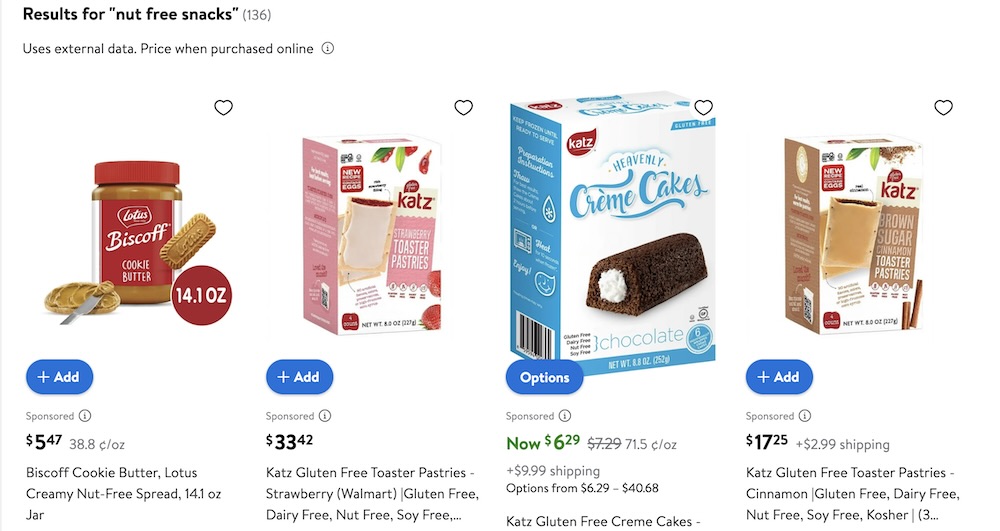Add Katz Cinnamon Toaster Pastries to cart

point(780,377)
